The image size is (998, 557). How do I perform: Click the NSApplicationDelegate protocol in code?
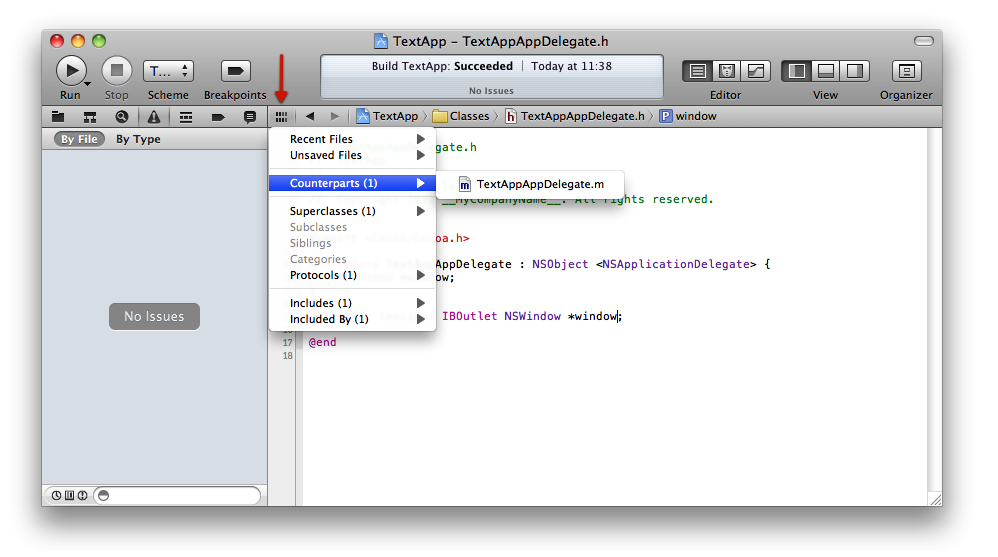675,264
